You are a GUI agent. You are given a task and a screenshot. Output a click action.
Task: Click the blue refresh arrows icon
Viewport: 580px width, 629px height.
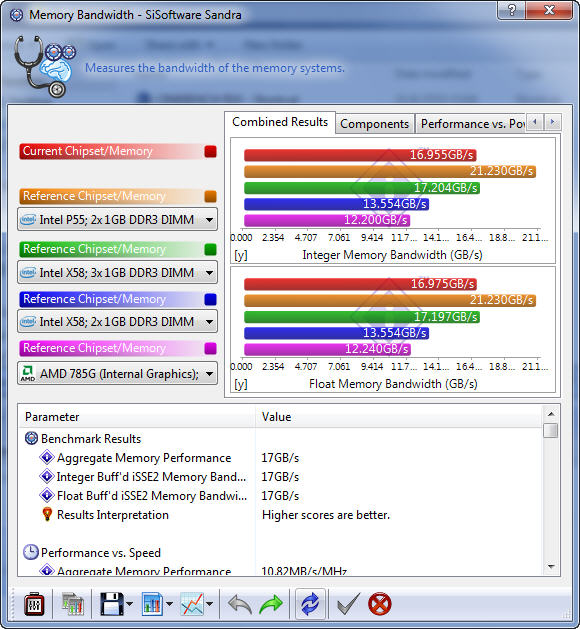(x=310, y=604)
